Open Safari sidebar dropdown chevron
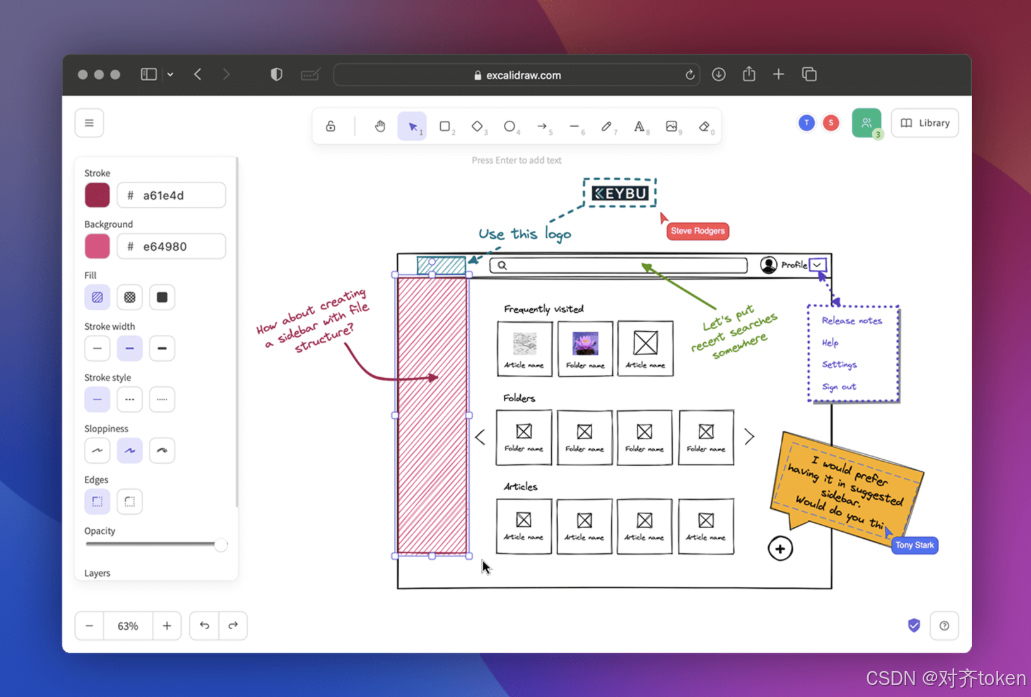This screenshot has width=1031, height=697. click(170, 75)
